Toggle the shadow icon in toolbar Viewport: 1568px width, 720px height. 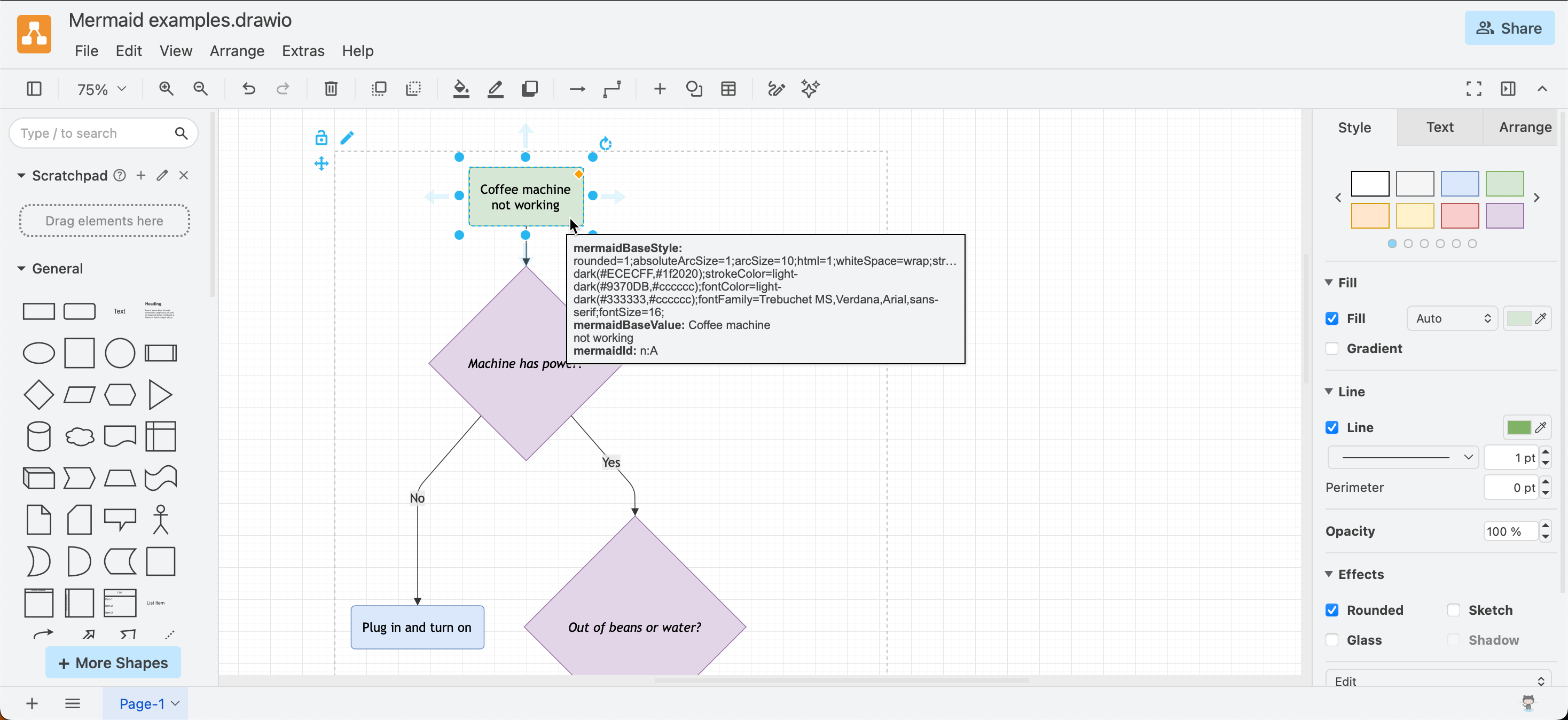coord(530,89)
